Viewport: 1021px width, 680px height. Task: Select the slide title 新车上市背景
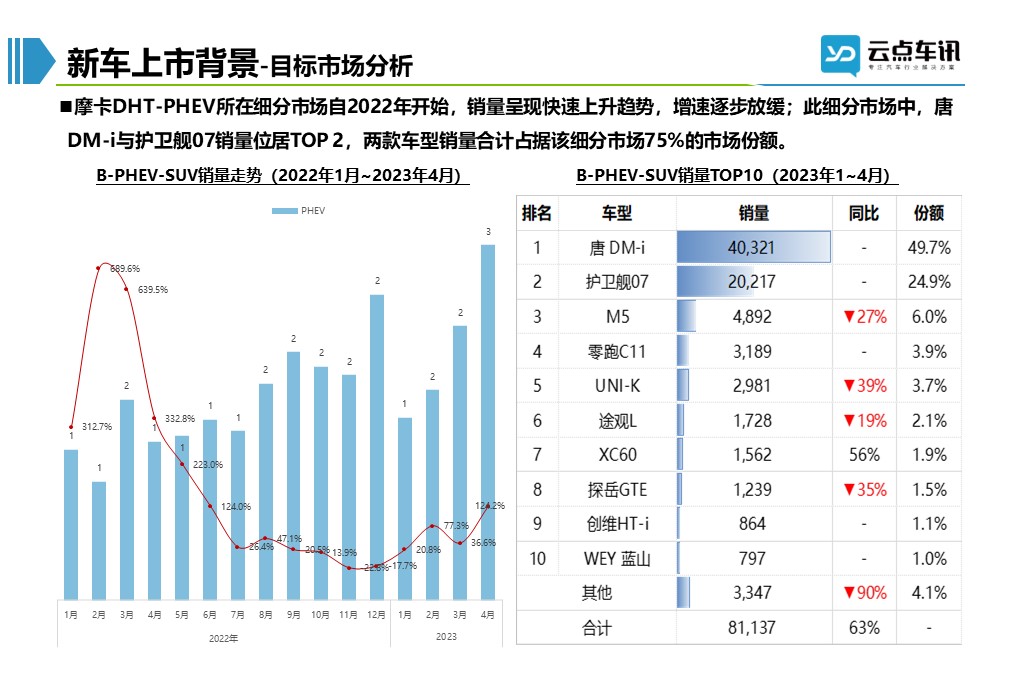163,63
